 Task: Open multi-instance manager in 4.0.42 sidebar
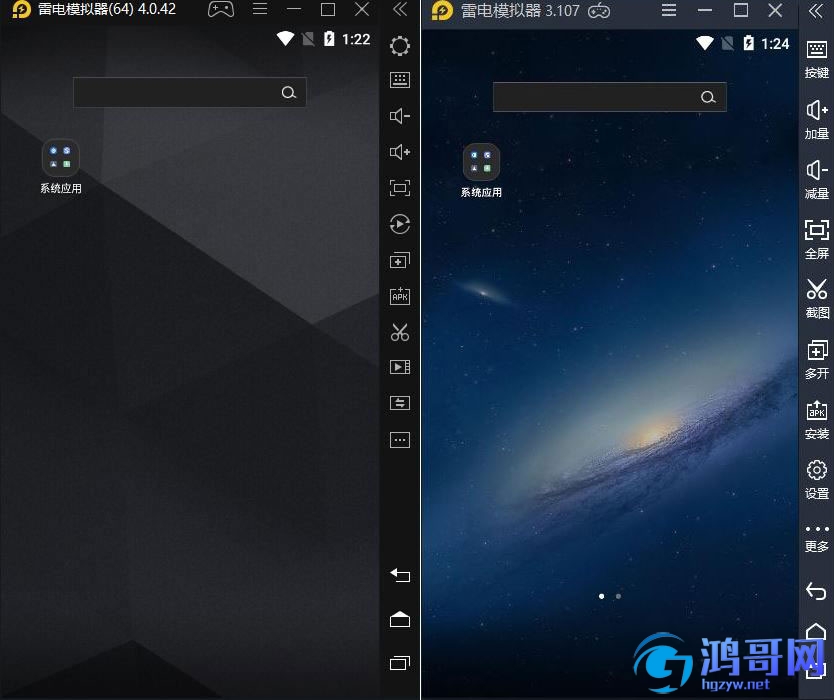(400, 260)
